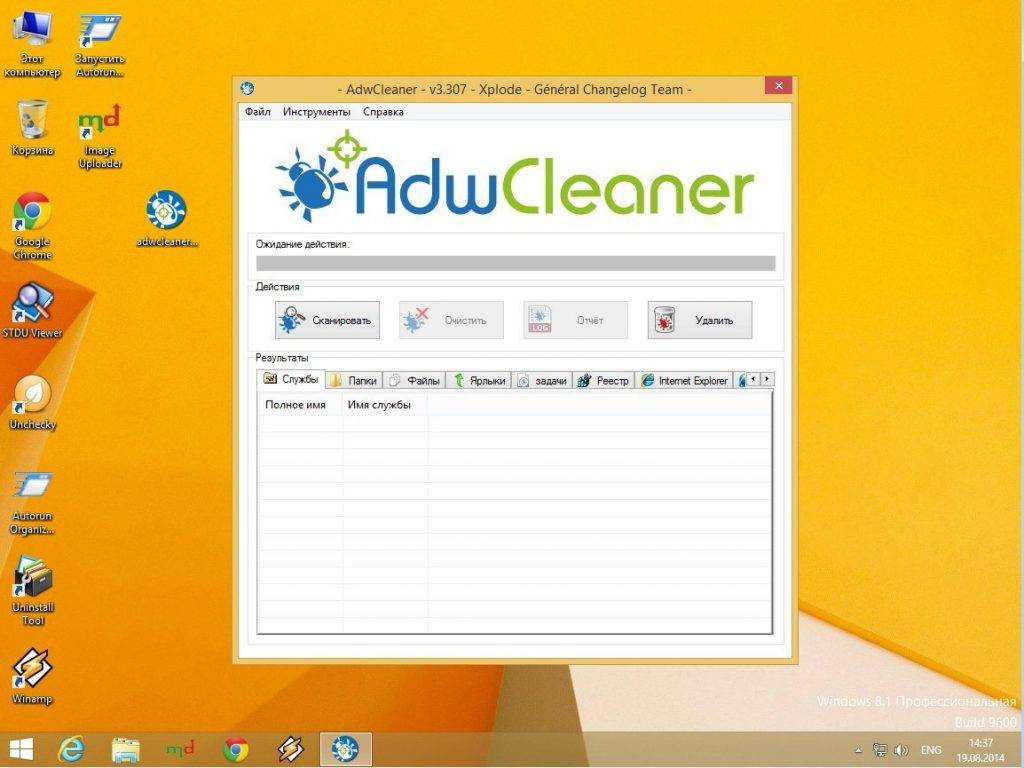The width and height of the screenshot is (1024, 768).
Task: Open the Файл menu
Action: point(257,112)
